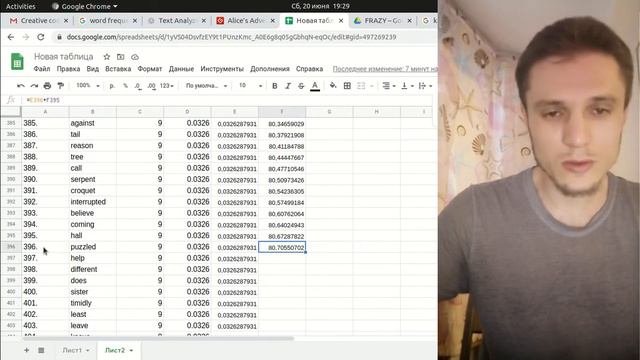This screenshot has height=360, width=640.
Task: Click the Chrome address bar URL
Action: tap(231, 37)
